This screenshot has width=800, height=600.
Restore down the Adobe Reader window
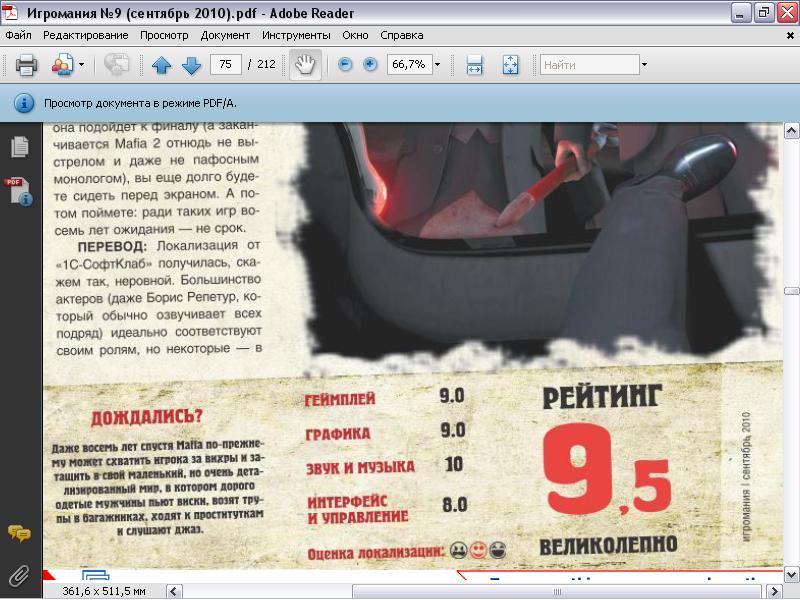pyautogui.click(x=764, y=13)
